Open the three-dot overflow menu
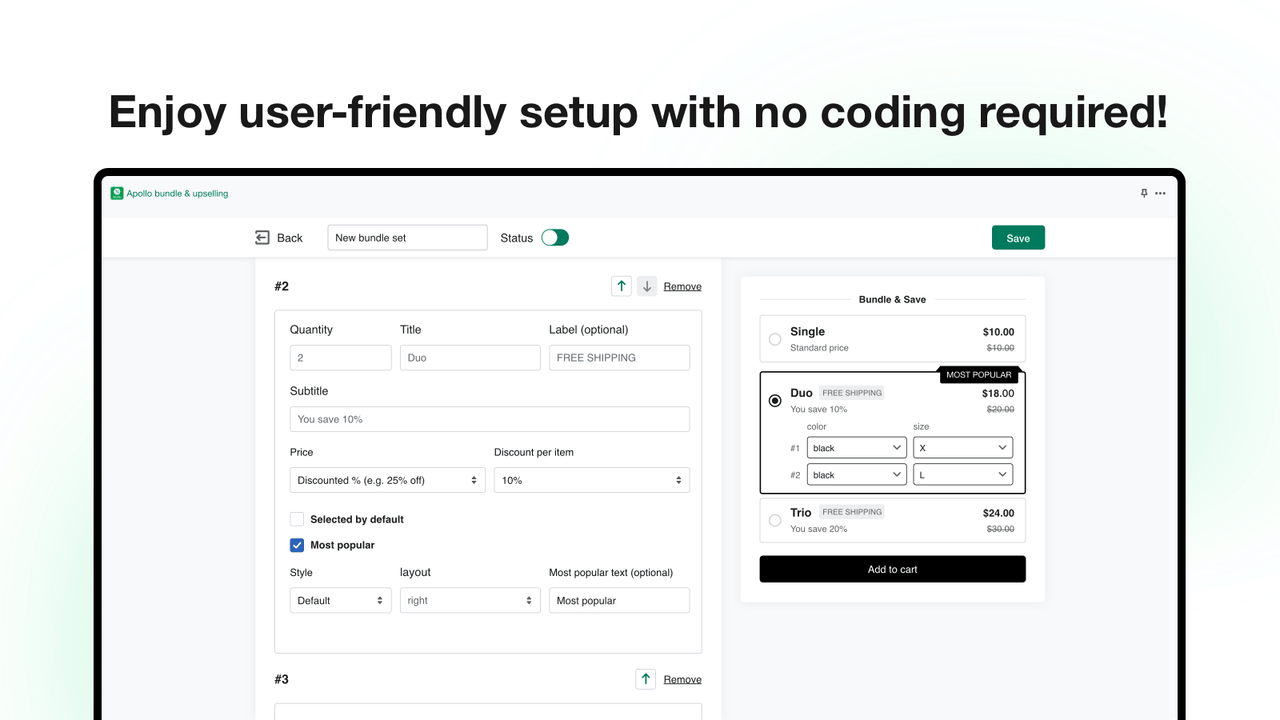Screen dimensions: 1280x720 click(x=1160, y=193)
